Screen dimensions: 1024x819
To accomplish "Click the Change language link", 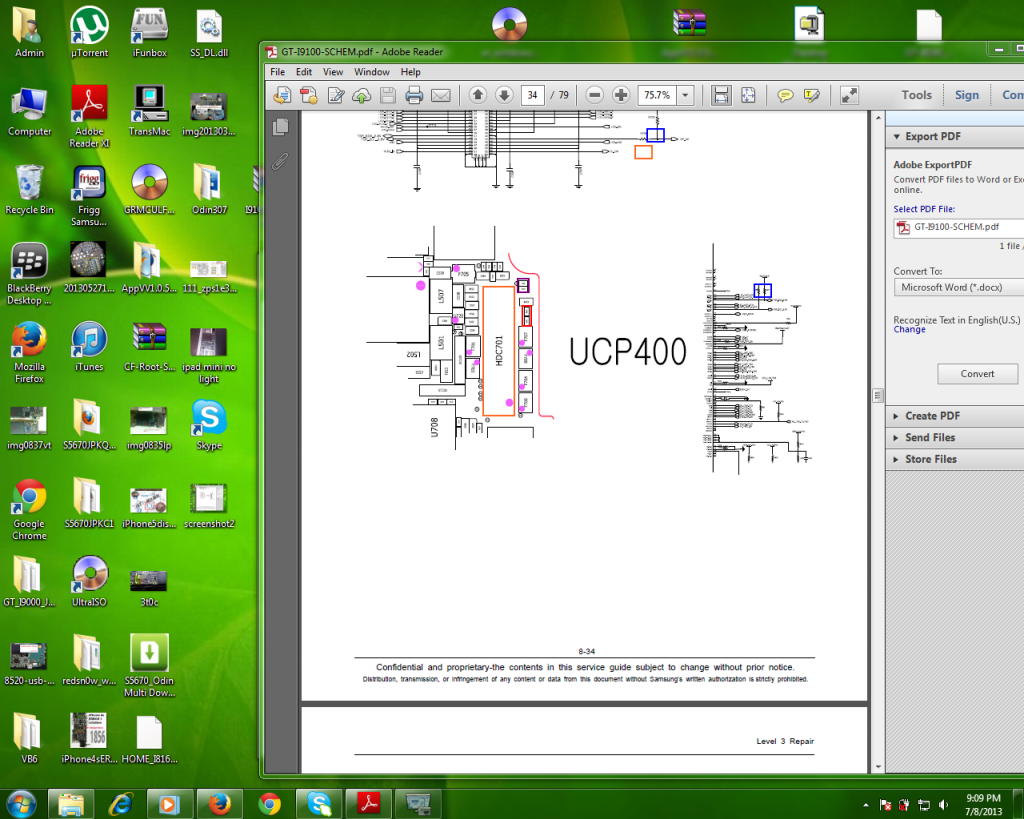I will tap(909, 330).
